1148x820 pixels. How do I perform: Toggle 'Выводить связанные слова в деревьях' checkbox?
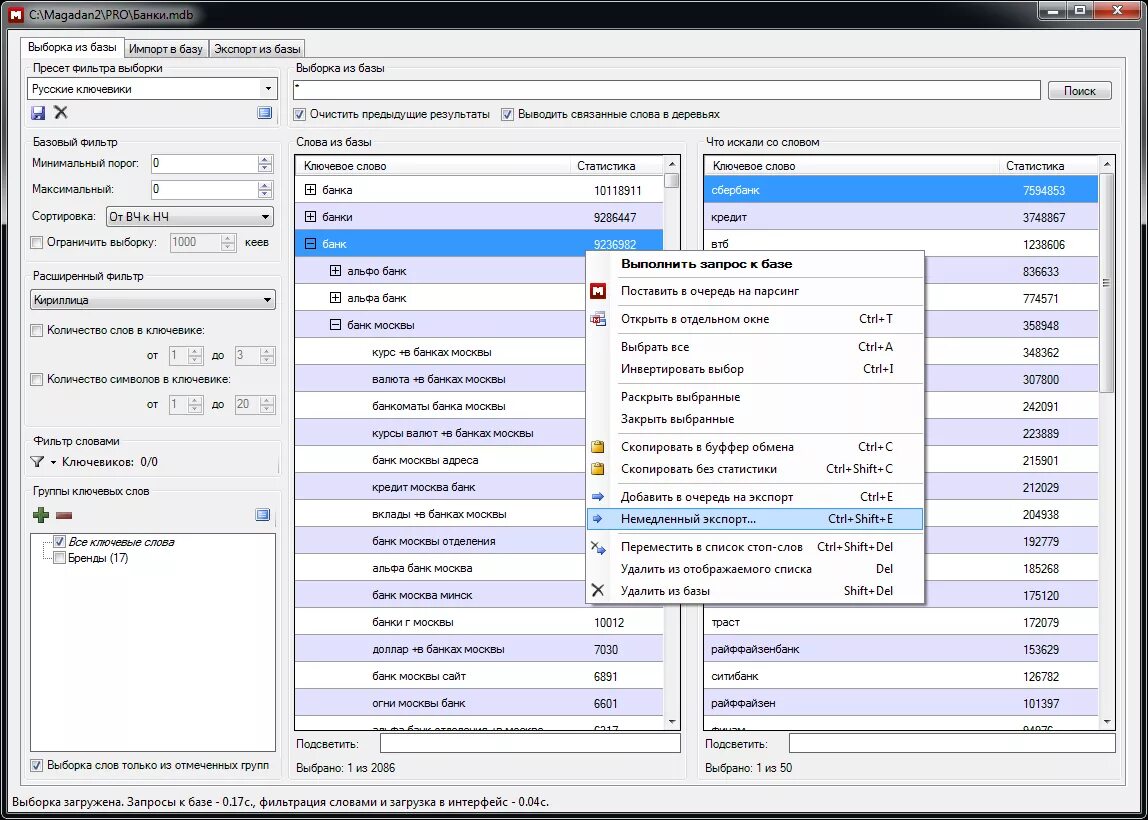(507, 114)
